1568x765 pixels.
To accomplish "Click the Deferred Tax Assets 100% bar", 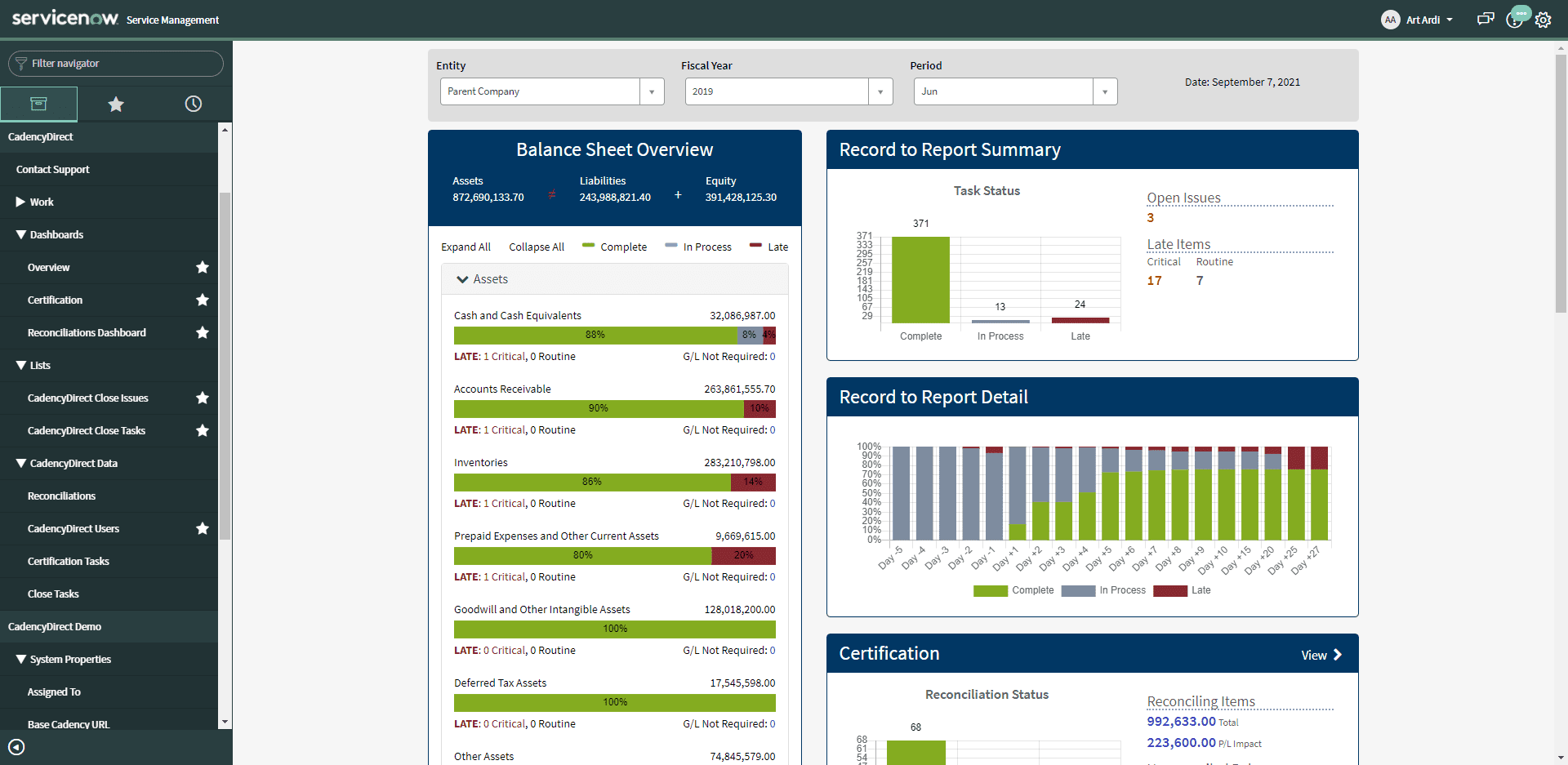I will (x=615, y=702).
